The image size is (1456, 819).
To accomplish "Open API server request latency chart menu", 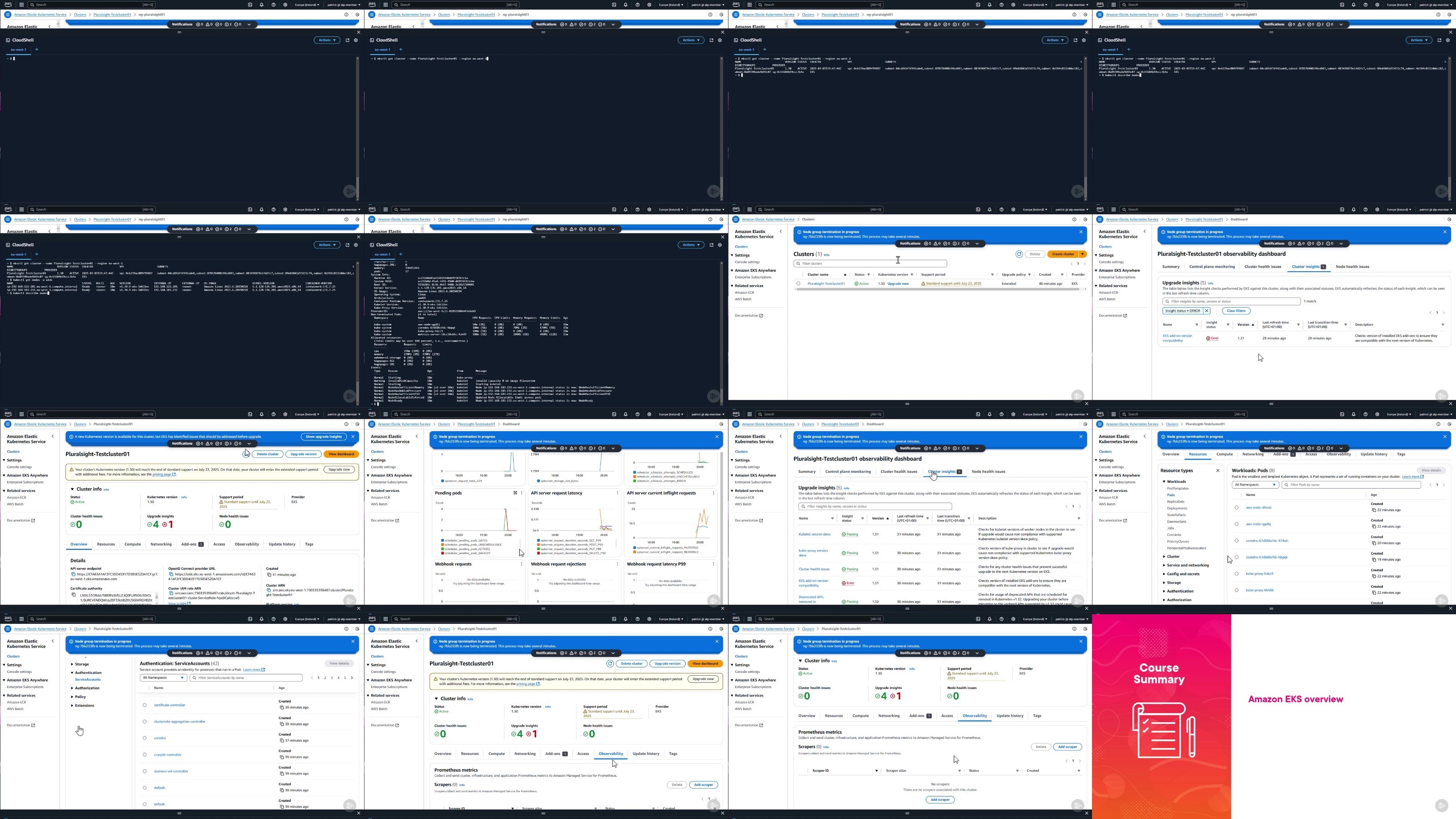I will (617, 493).
